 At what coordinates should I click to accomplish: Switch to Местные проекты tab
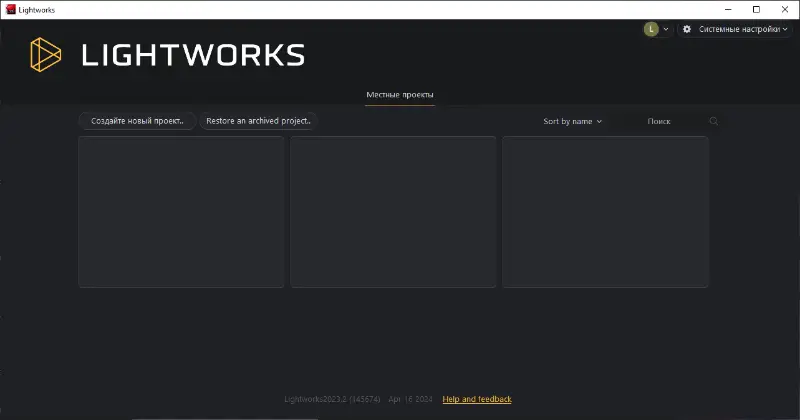pyautogui.click(x=400, y=95)
